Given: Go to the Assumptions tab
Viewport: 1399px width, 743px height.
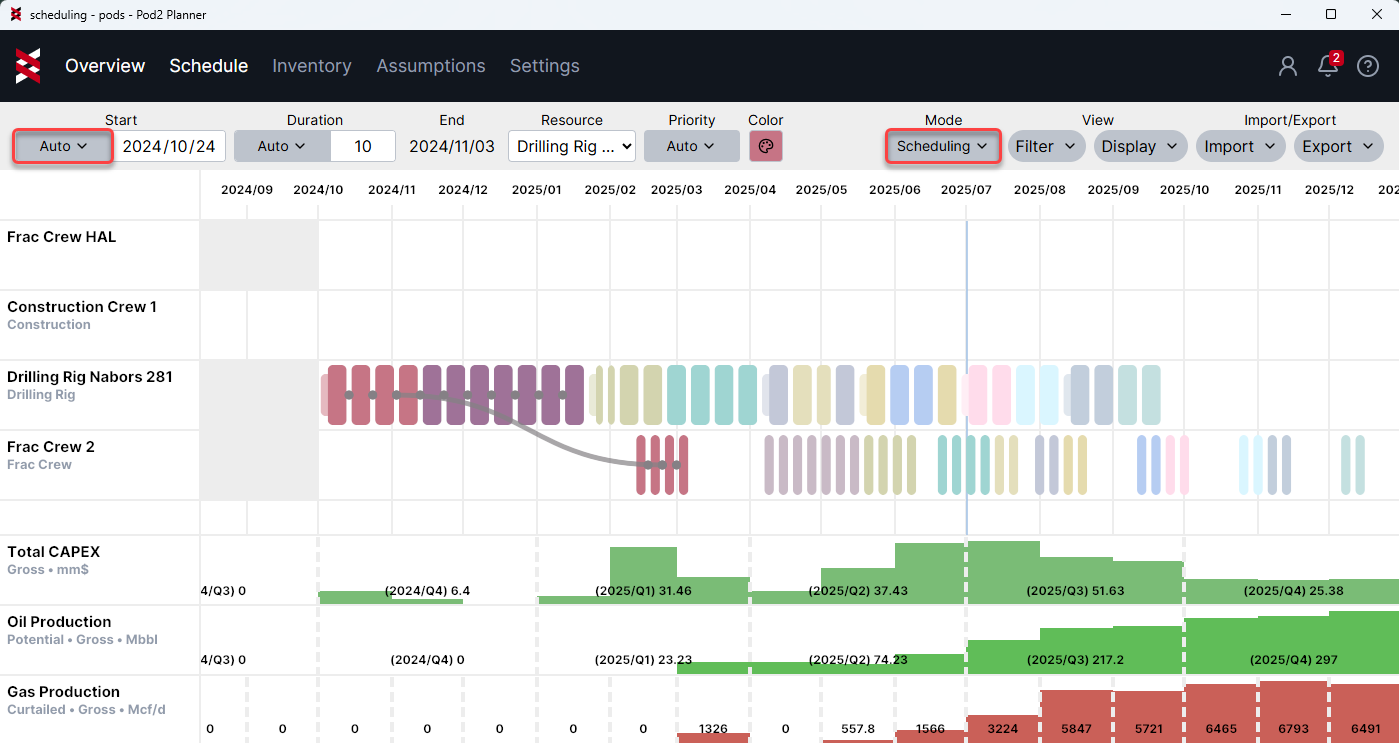Looking at the screenshot, I should pyautogui.click(x=431, y=66).
